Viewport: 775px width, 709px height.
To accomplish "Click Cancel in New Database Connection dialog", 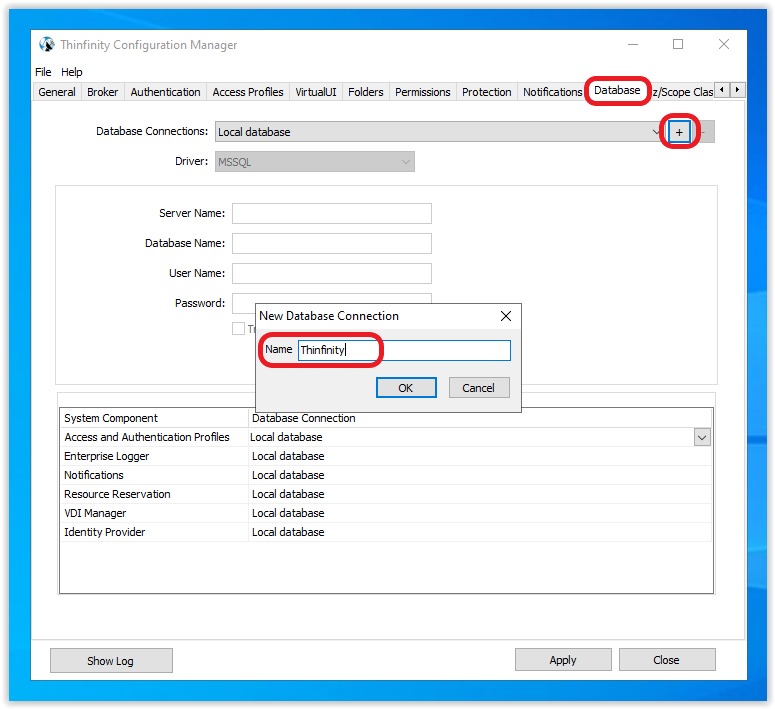I will coord(478,388).
